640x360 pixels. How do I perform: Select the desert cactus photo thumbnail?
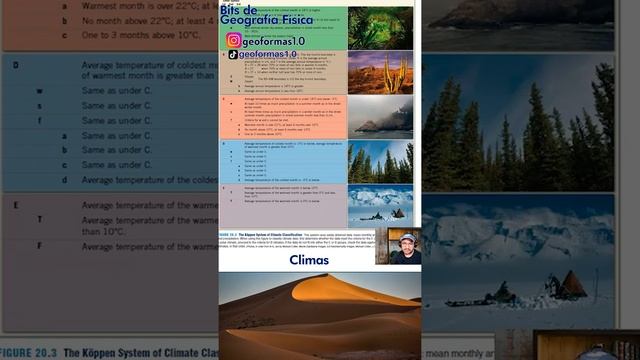(x=380, y=73)
